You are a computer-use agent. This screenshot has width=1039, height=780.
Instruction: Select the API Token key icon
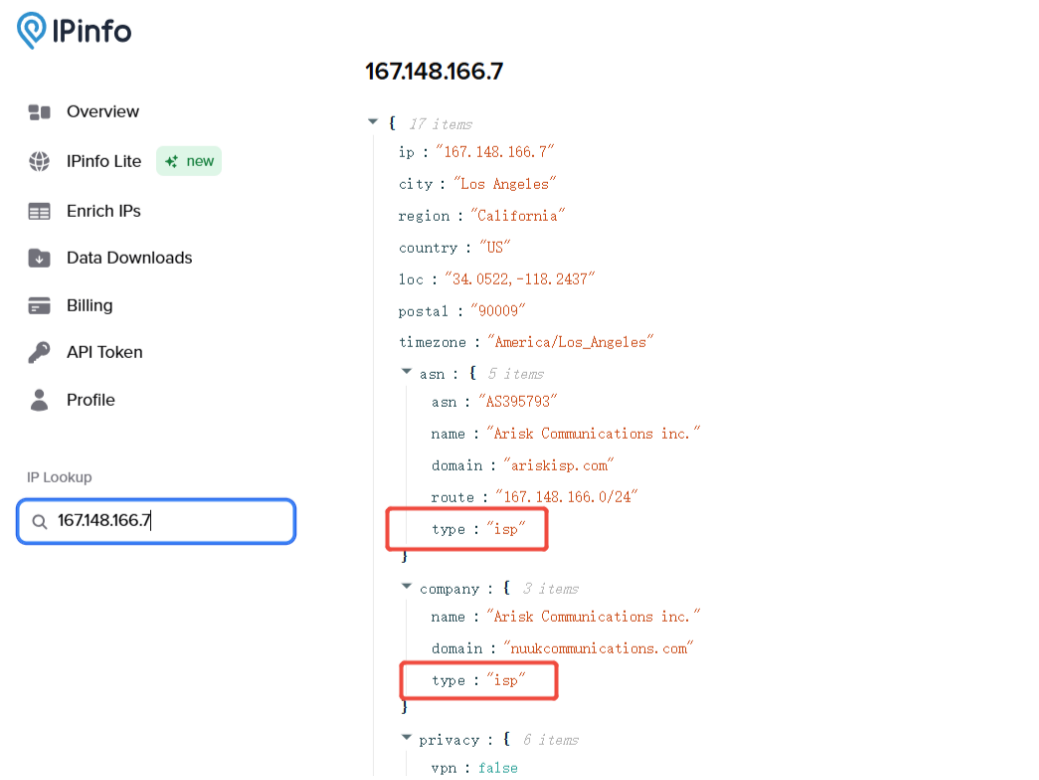(38, 352)
